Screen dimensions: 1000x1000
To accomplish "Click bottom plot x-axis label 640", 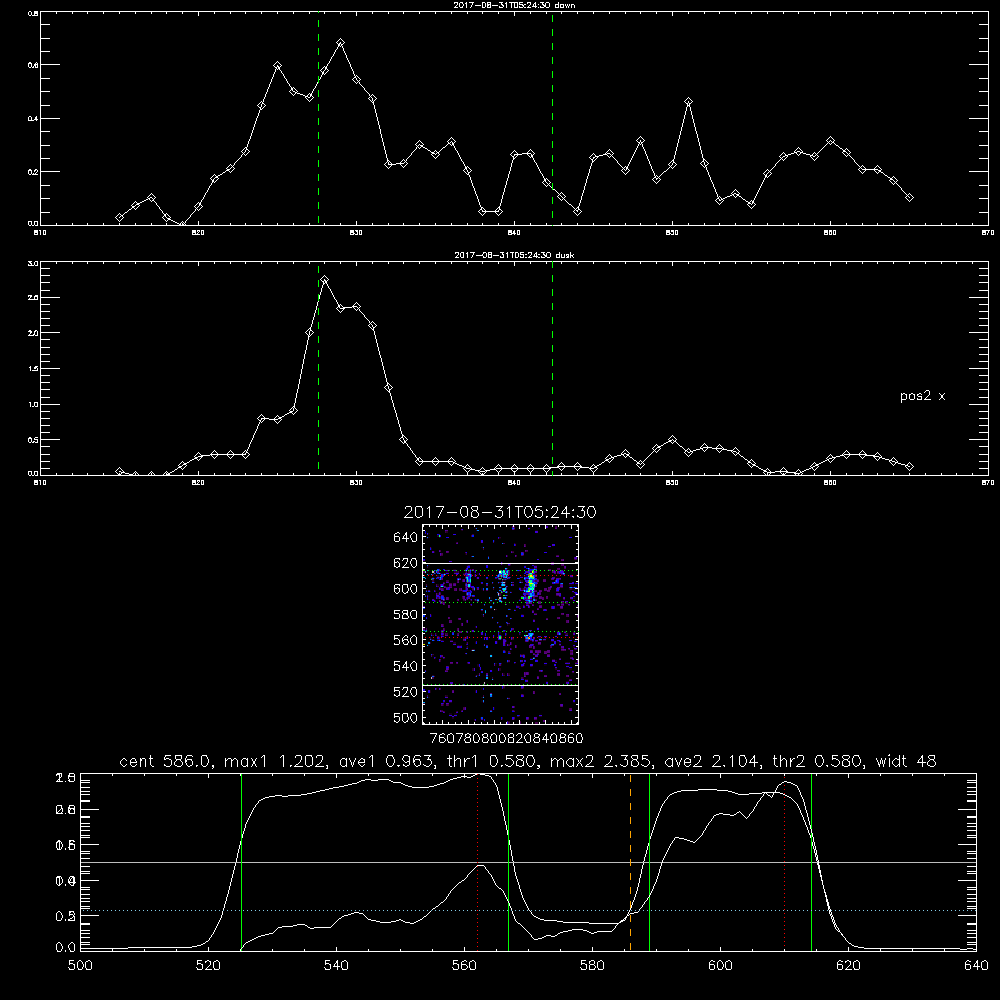I will click(976, 966).
